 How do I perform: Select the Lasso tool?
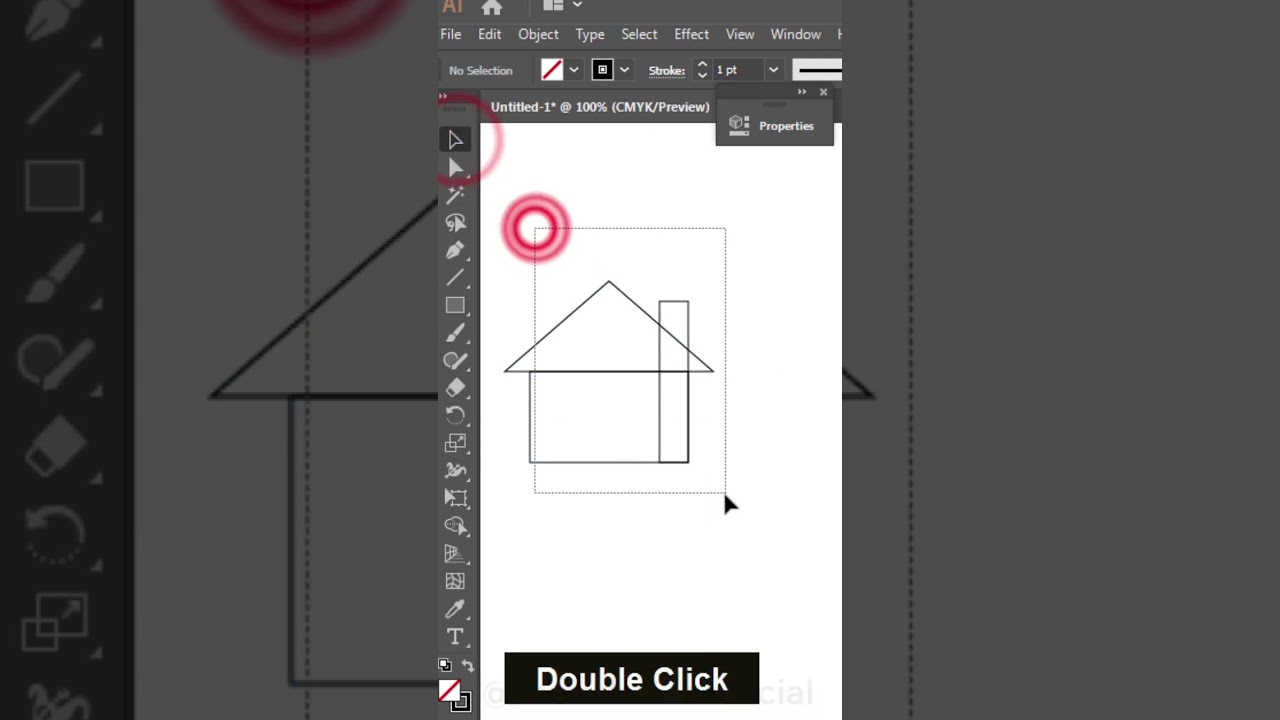tap(455, 223)
